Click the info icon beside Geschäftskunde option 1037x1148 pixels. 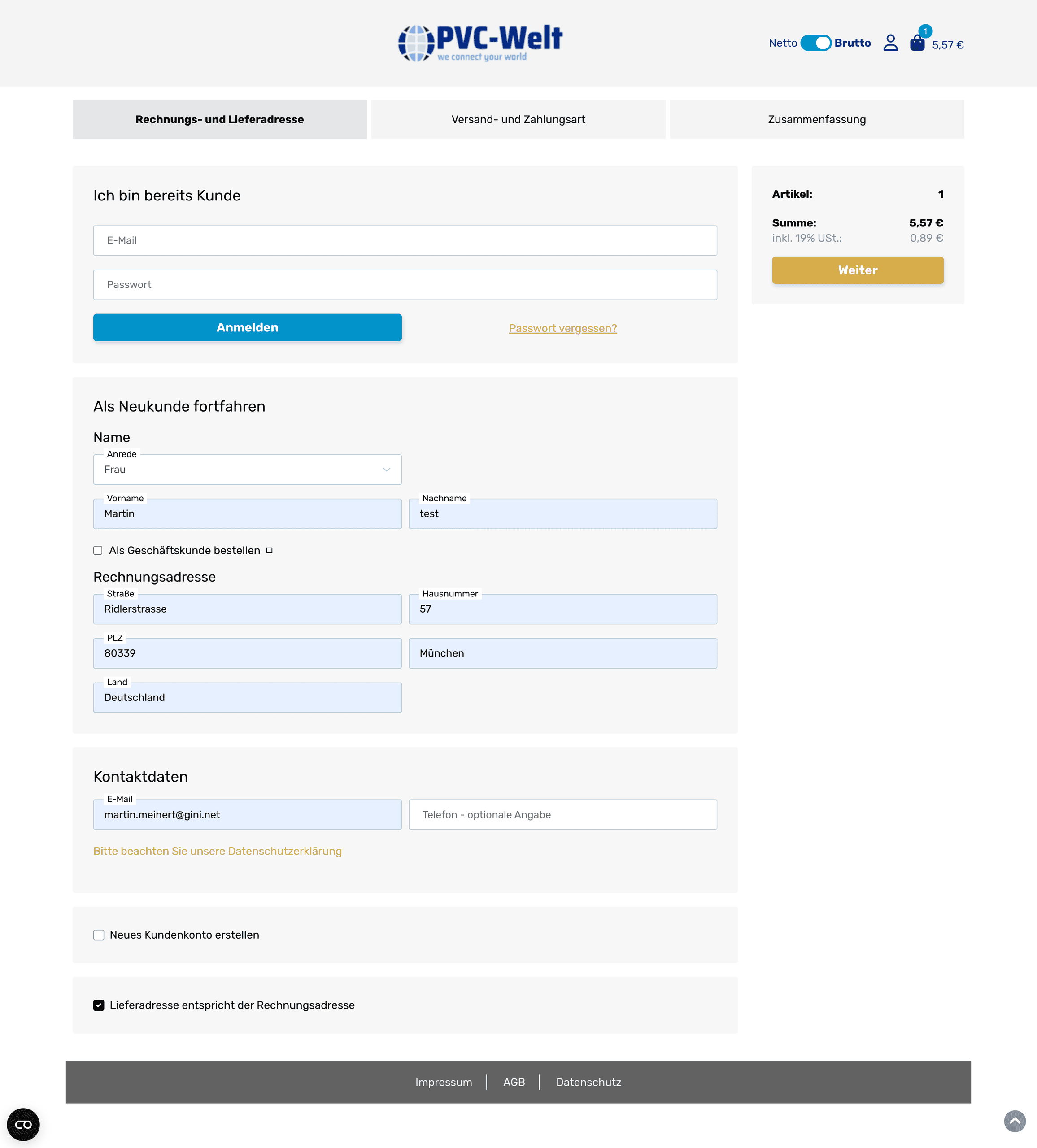(x=270, y=550)
